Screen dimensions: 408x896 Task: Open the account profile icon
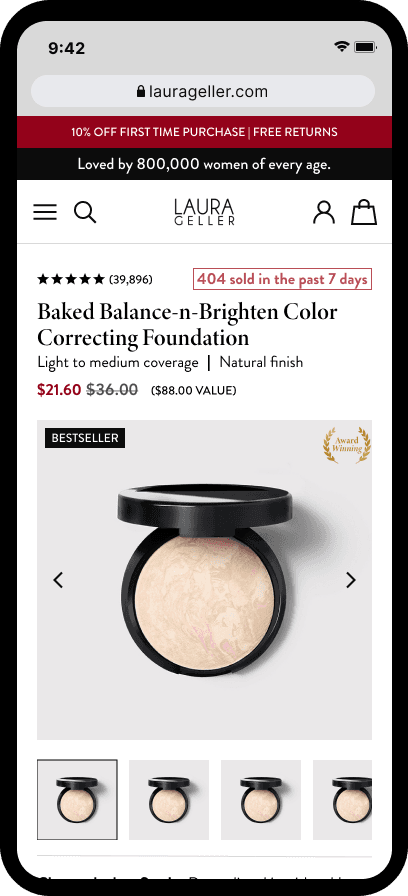[x=324, y=212]
